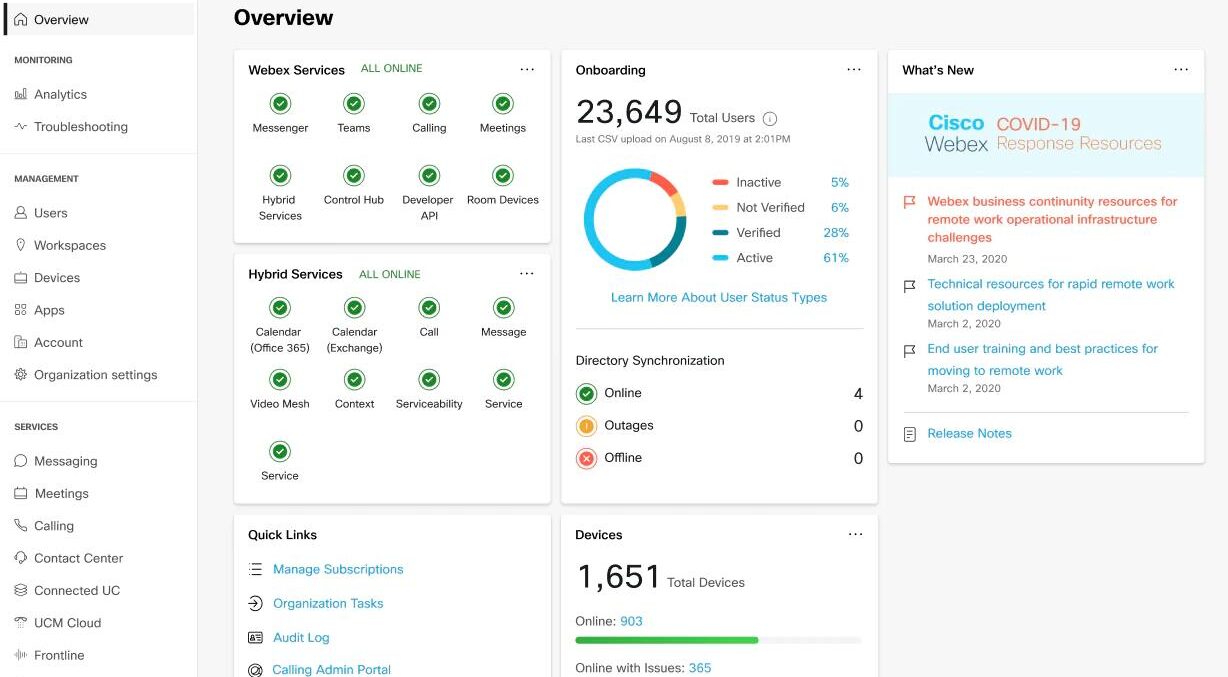The width and height of the screenshot is (1228, 677).
Task: Click the red Offline status icon
Action: (587, 458)
